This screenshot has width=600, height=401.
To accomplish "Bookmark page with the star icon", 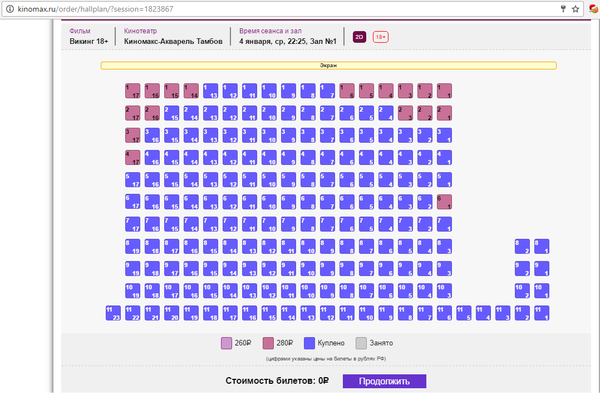I will pyautogui.click(x=576, y=8).
